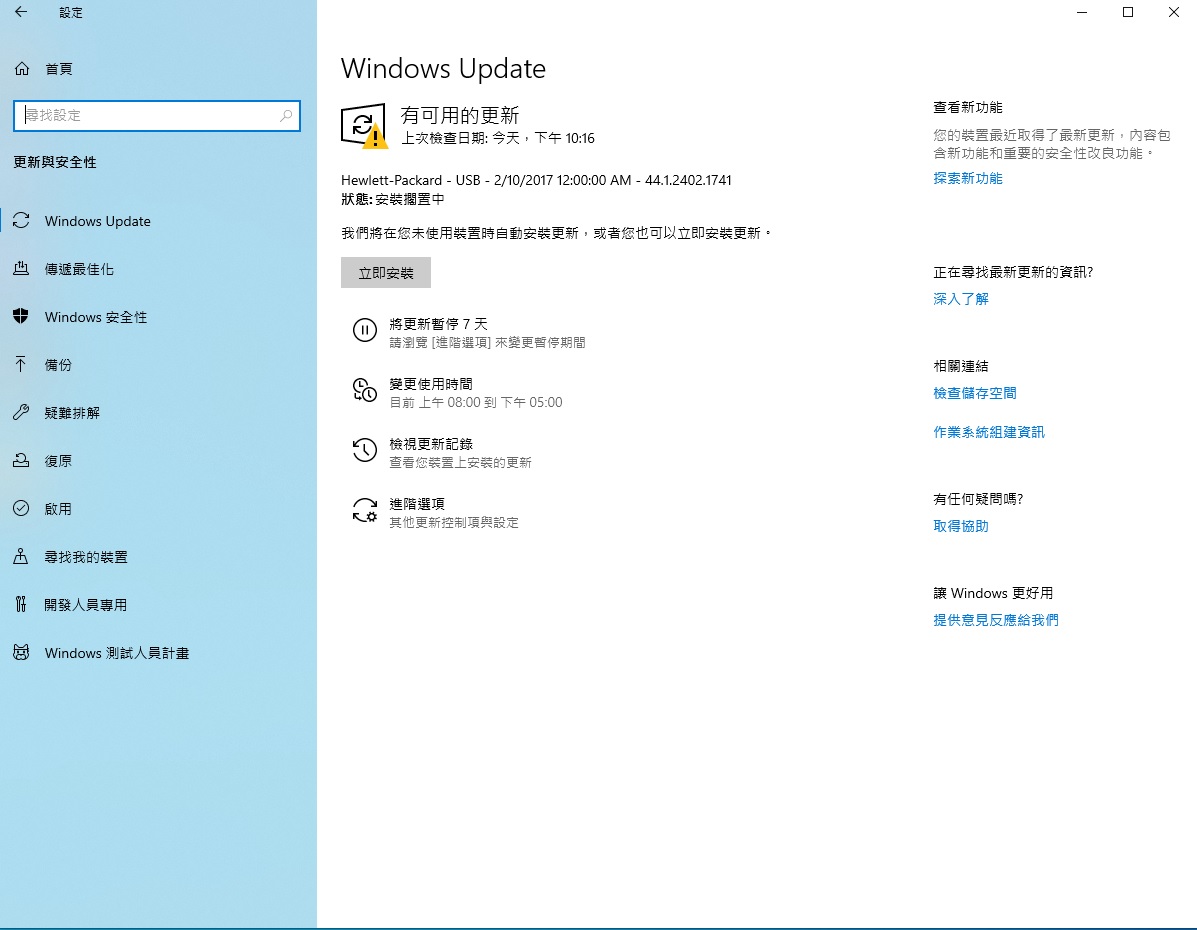Viewport: 1197px width, 930px height.
Task: Click the 首頁 home icon
Action: pos(21,69)
